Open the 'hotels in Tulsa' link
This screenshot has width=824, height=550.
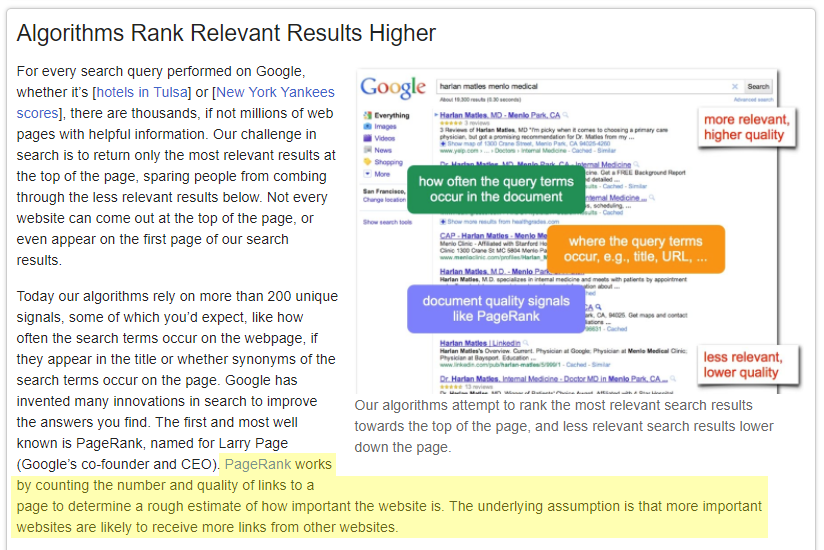tap(142, 92)
